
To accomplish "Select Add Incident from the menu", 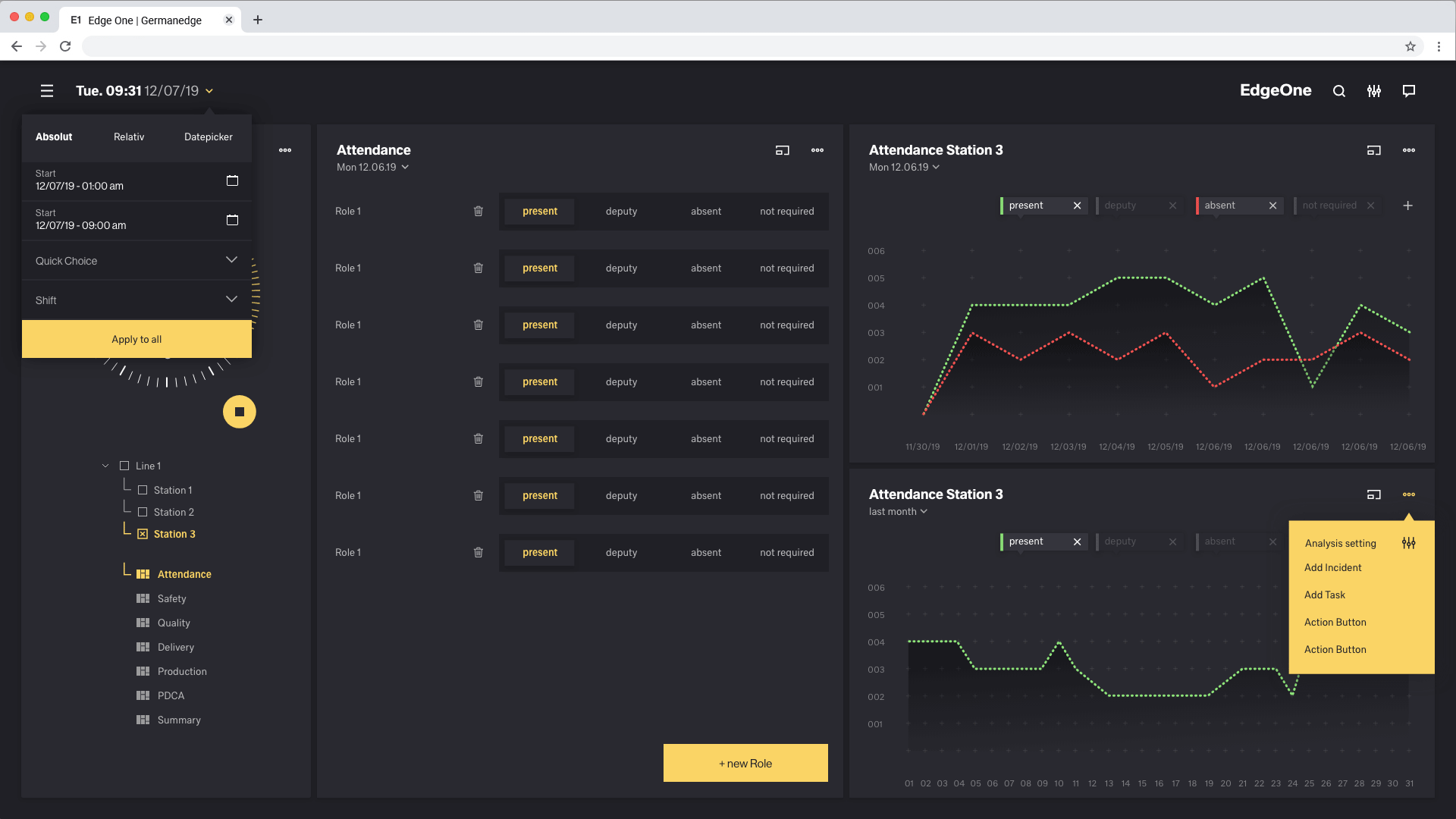I will coord(1332,567).
